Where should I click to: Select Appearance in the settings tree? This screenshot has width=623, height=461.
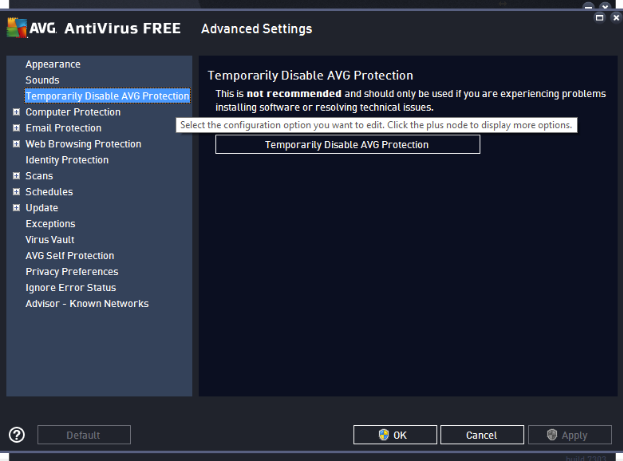(53, 64)
